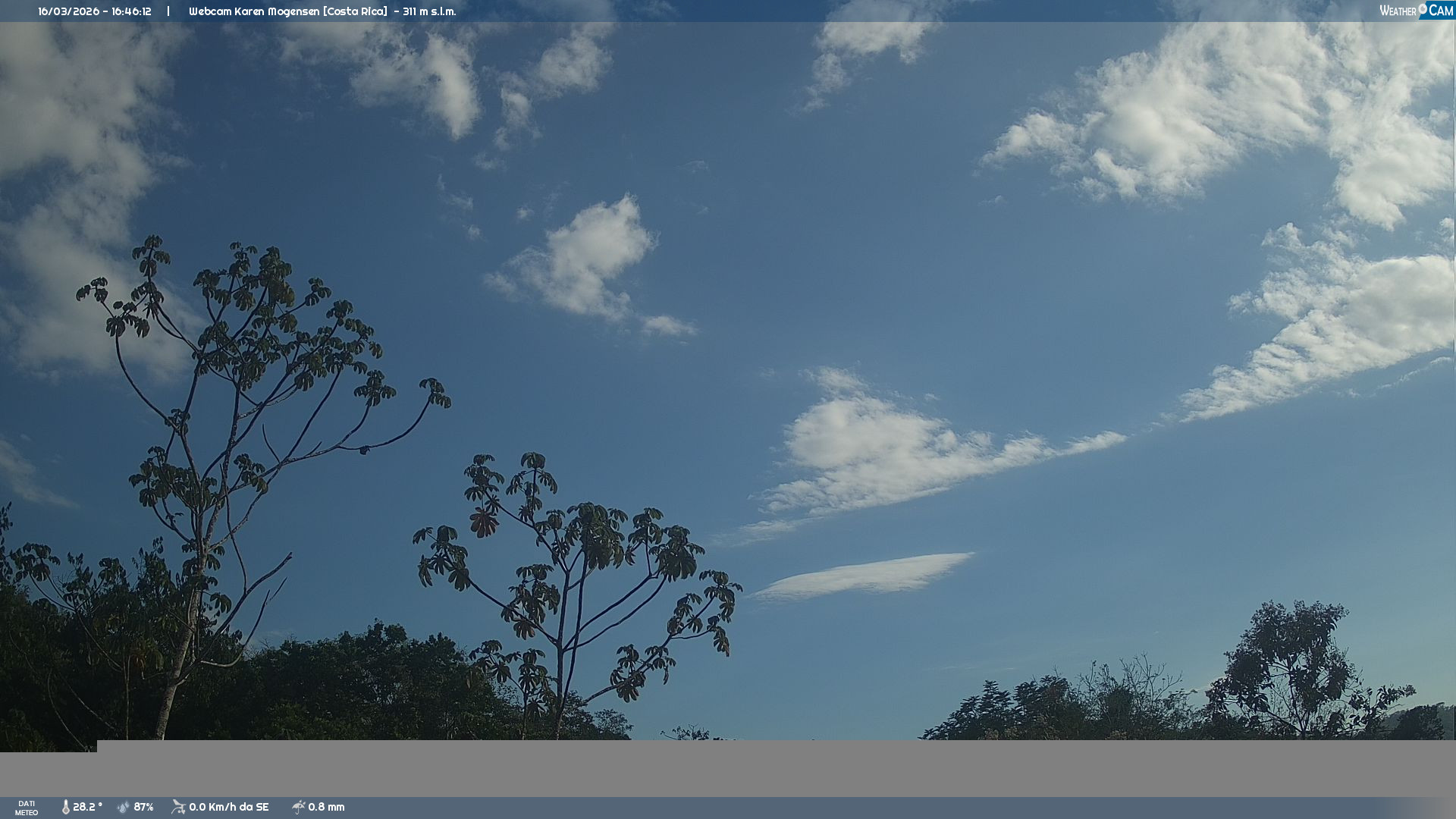The height and width of the screenshot is (819, 1456).
Task: Click the small lens-shaped cloud near the horizon
Action: (x=864, y=576)
